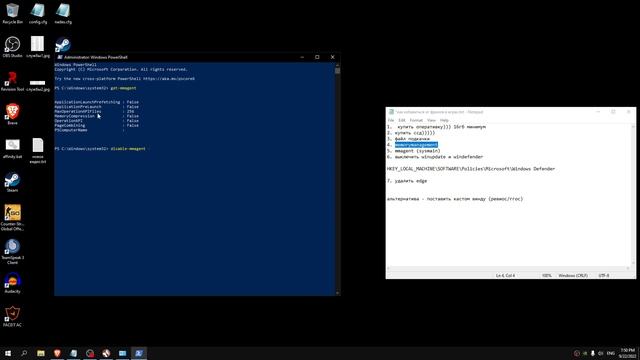Open the Windows Start menu

click(x=8, y=353)
